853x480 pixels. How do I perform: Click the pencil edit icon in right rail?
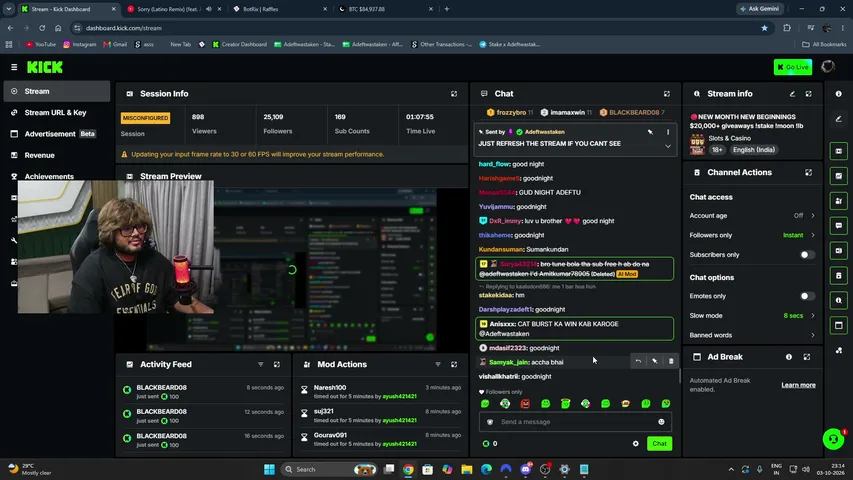(838, 119)
